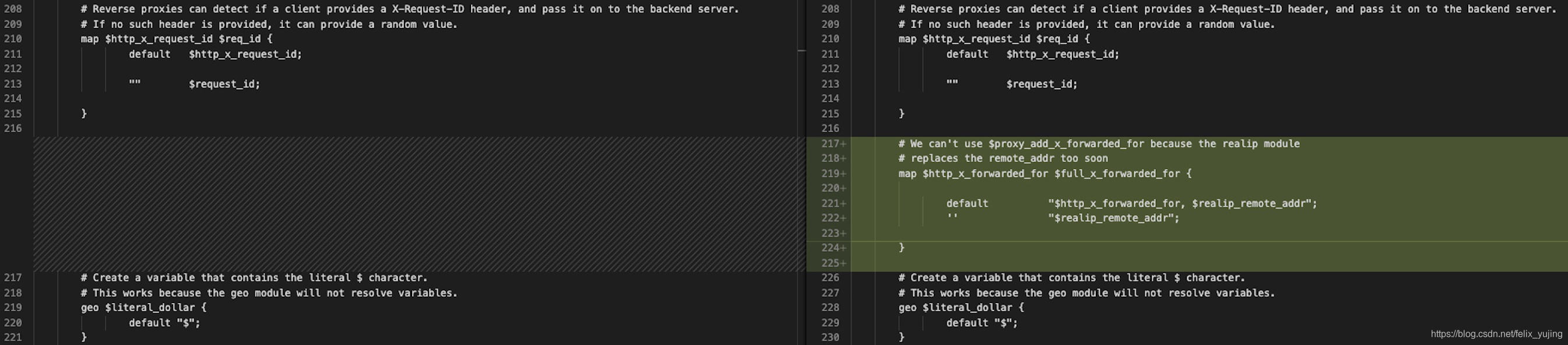
Task: Click added line "# replaces the remote_addr too soon"
Action: (1003, 158)
